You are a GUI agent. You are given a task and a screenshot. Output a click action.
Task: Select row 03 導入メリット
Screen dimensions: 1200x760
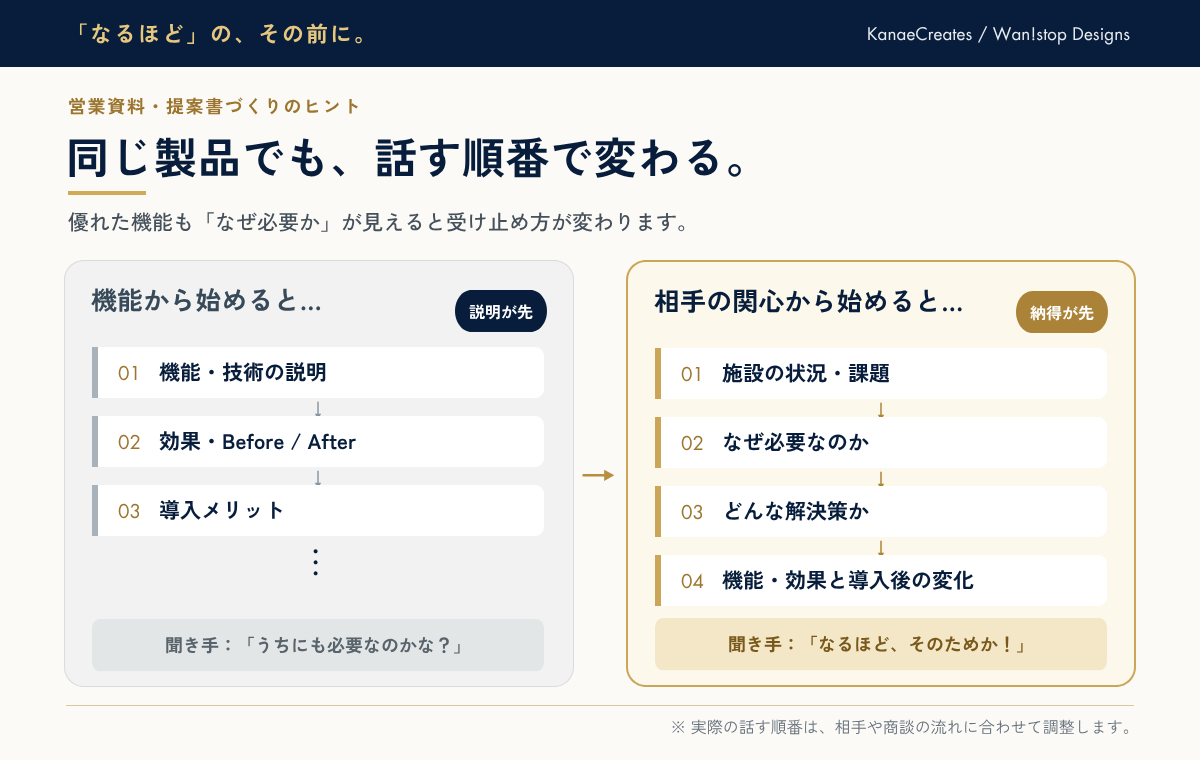coord(318,510)
